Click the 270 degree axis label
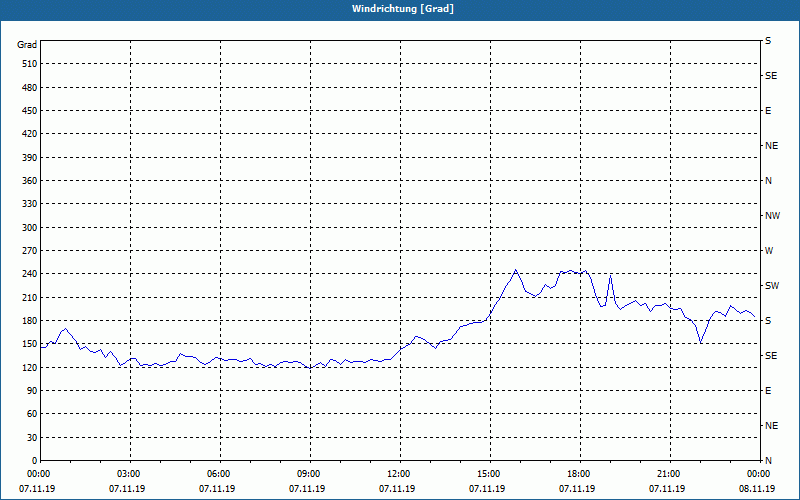This screenshot has width=800, height=500. tap(30, 251)
